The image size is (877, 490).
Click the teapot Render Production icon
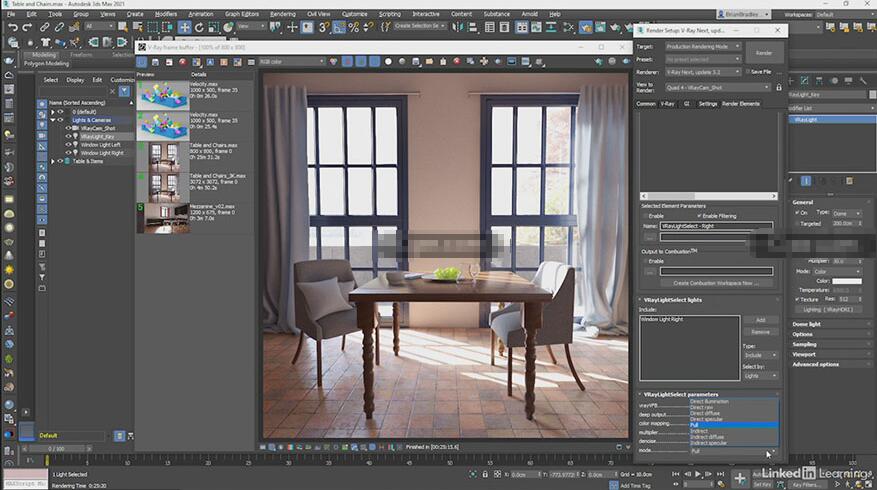(615, 27)
